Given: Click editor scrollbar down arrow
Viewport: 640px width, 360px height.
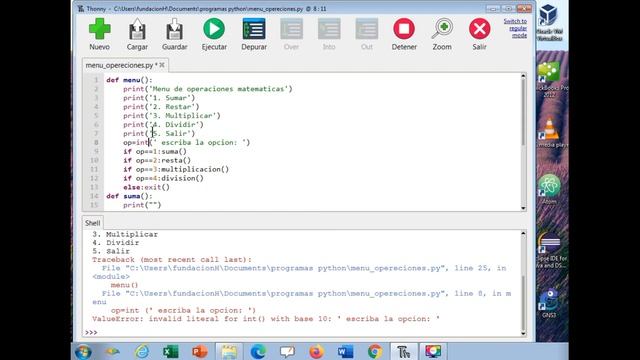Looking at the screenshot, I should coord(523,208).
